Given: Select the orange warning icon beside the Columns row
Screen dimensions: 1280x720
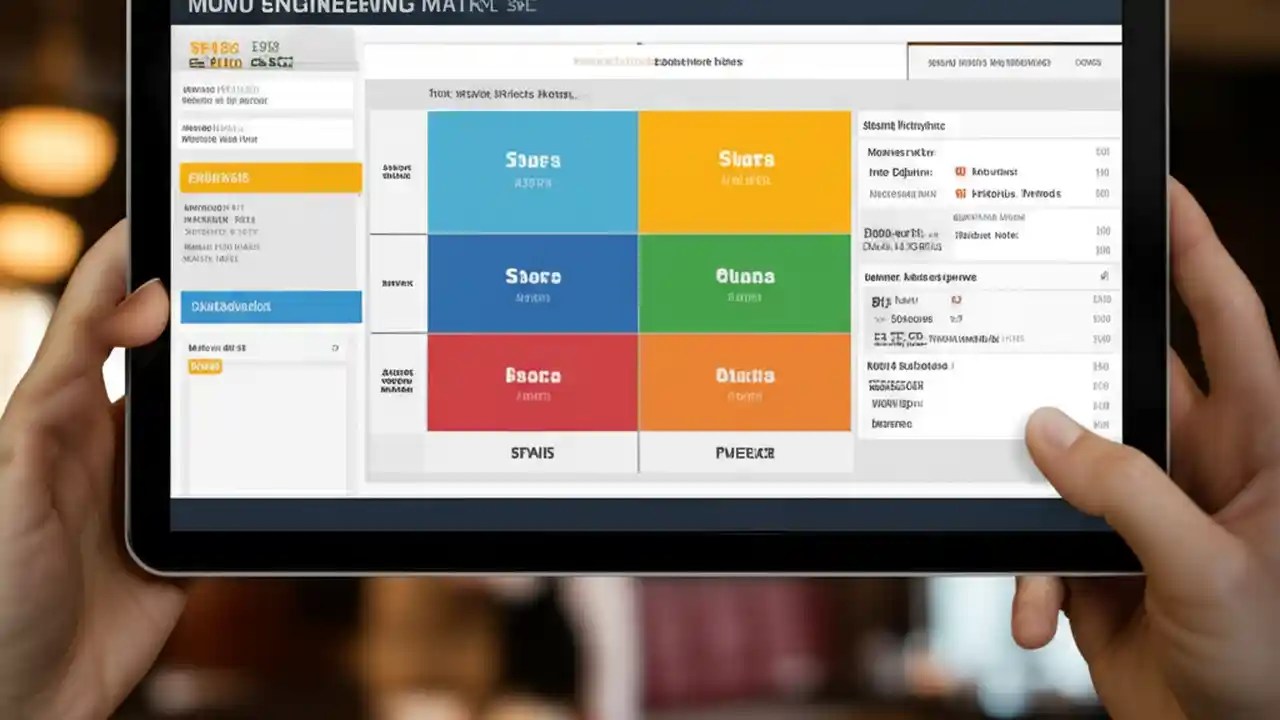Looking at the screenshot, I should (960, 171).
